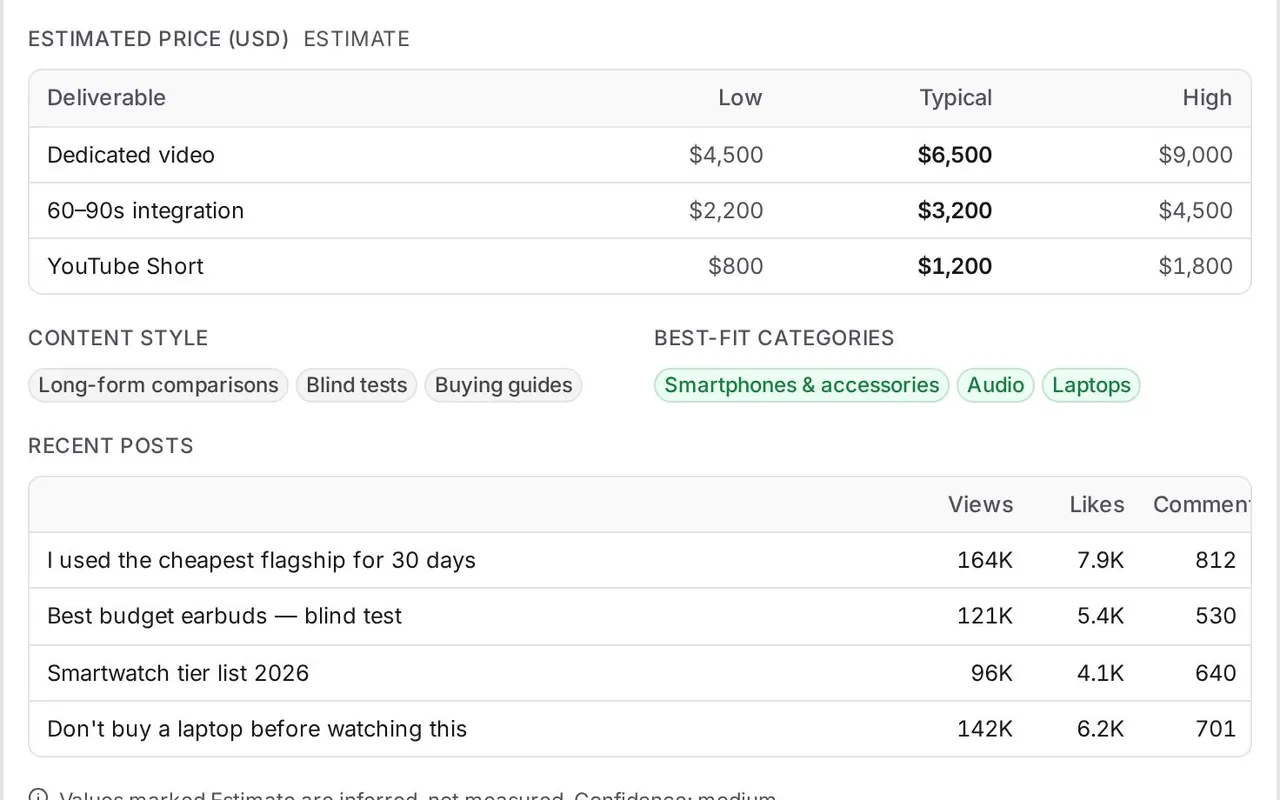
Task: Click the High column header
Action: (x=1207, y=98)
